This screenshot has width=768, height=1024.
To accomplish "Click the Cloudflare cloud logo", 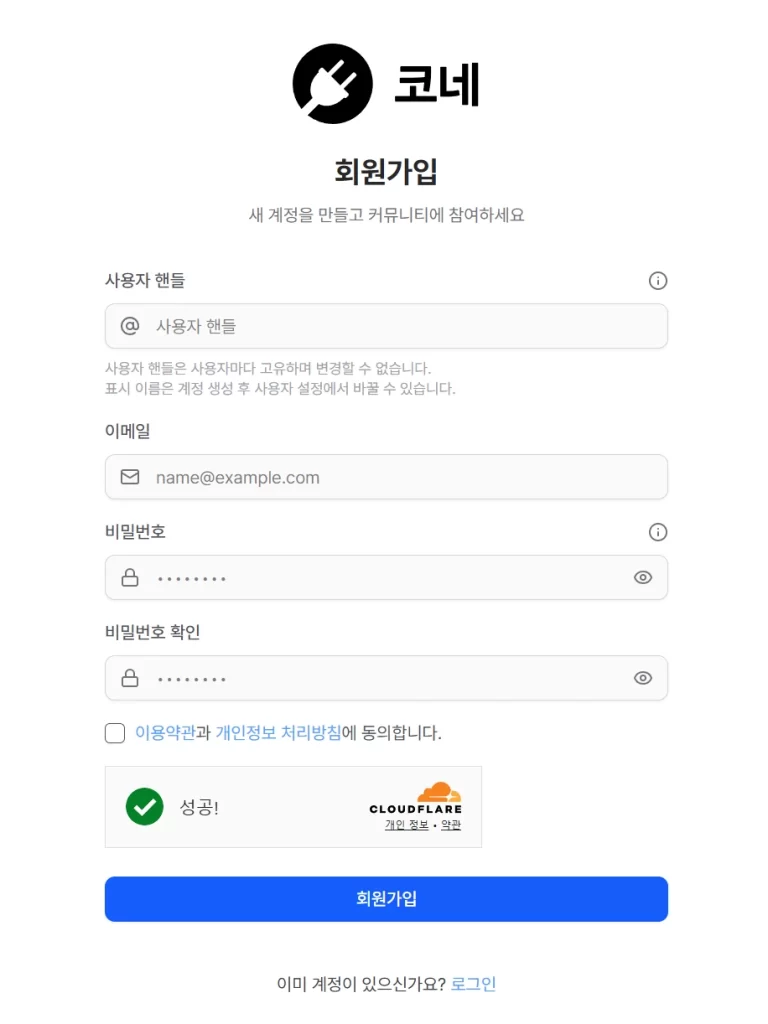I will pos(440,792).
